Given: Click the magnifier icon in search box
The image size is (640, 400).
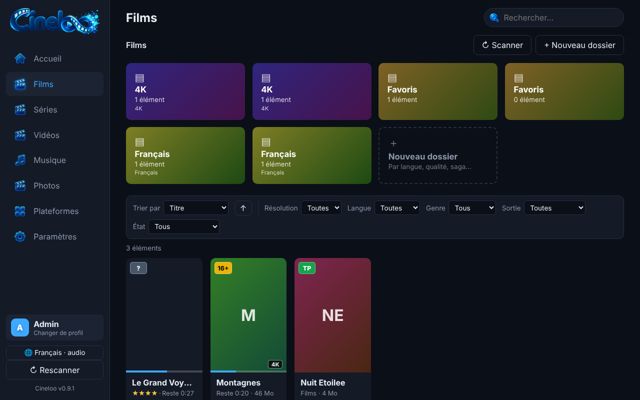Looking at the screenshot, I should pos(494,18).
